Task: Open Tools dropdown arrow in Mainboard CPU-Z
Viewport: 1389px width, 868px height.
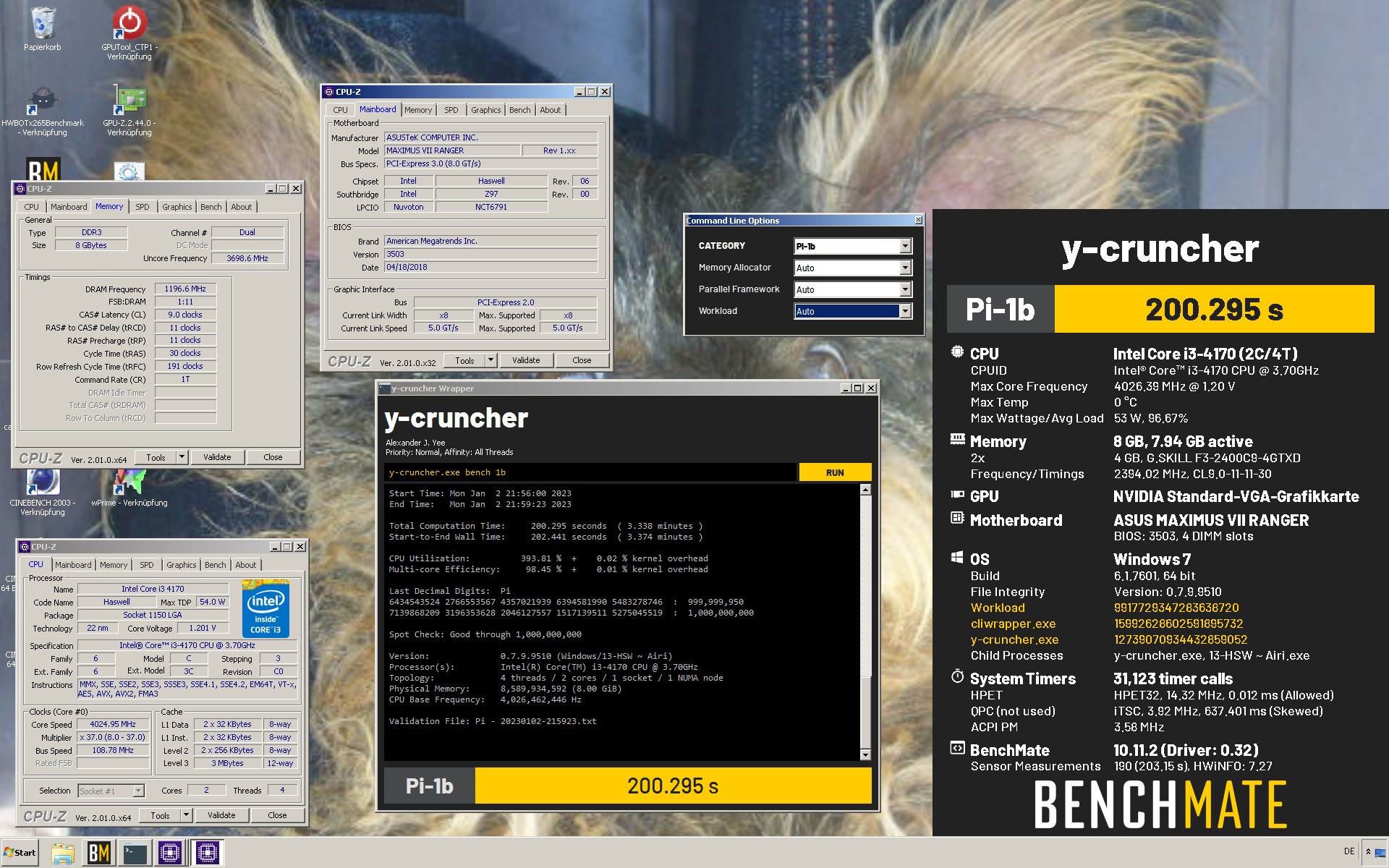Action: (490, 360)
